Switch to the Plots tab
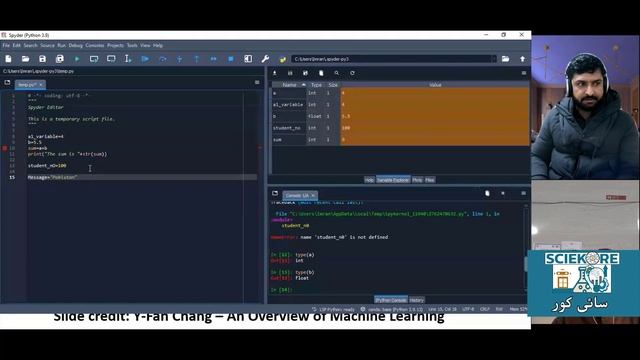The image size is (640, 360). 417,180
